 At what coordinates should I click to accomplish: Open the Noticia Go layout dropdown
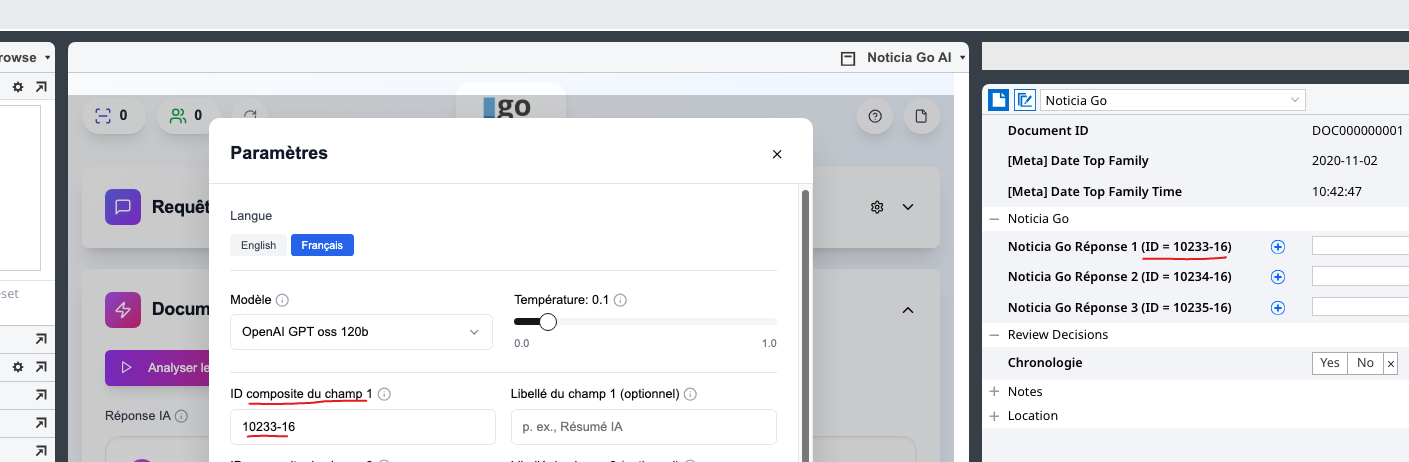[x=1173, y=100]
